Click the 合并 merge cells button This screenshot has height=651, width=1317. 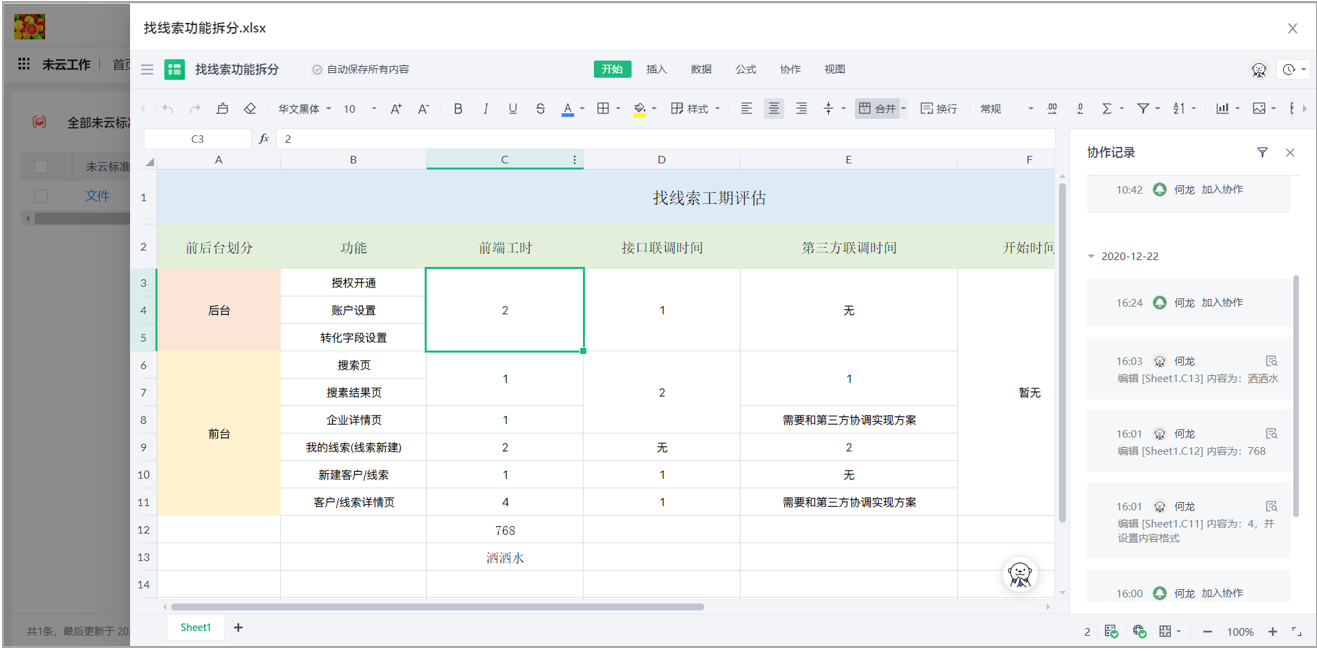point(878,109)
